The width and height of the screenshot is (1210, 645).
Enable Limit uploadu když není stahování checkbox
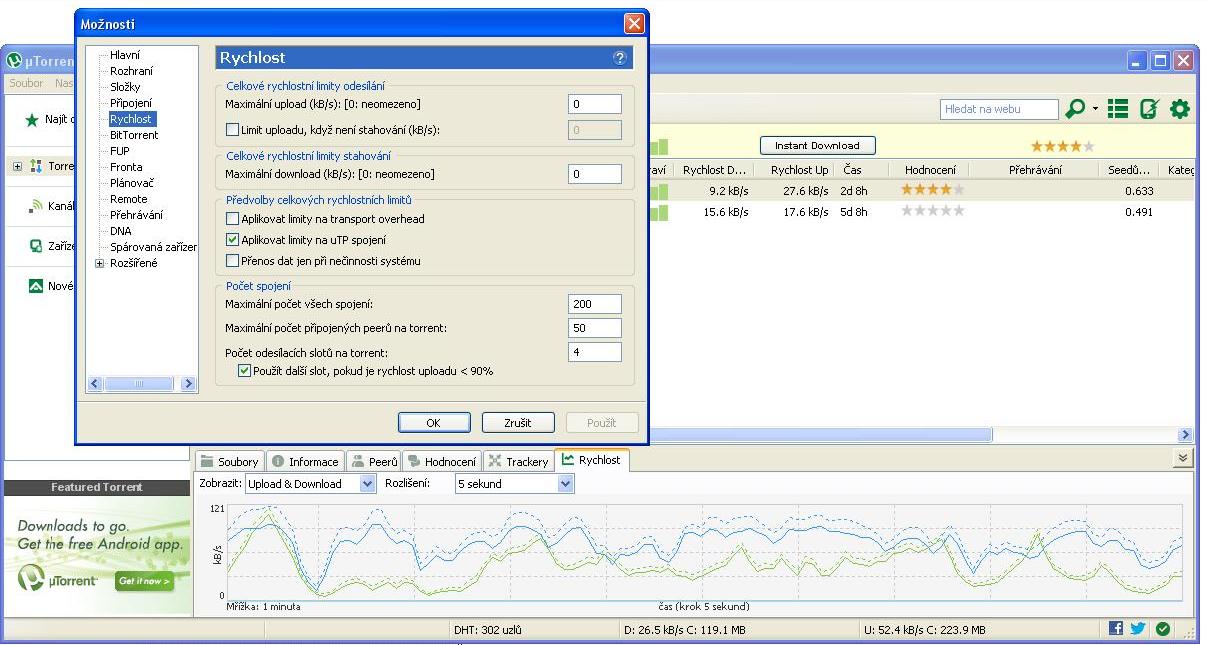[233, 130]
